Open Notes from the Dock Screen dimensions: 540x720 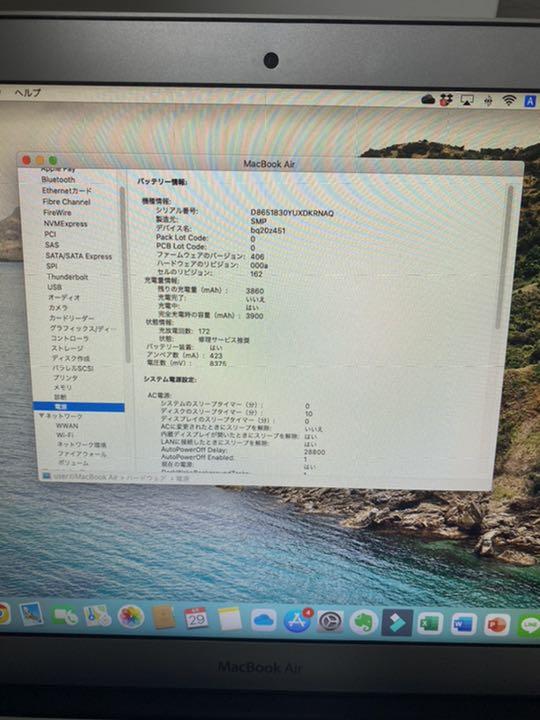(x=230, y=619)
